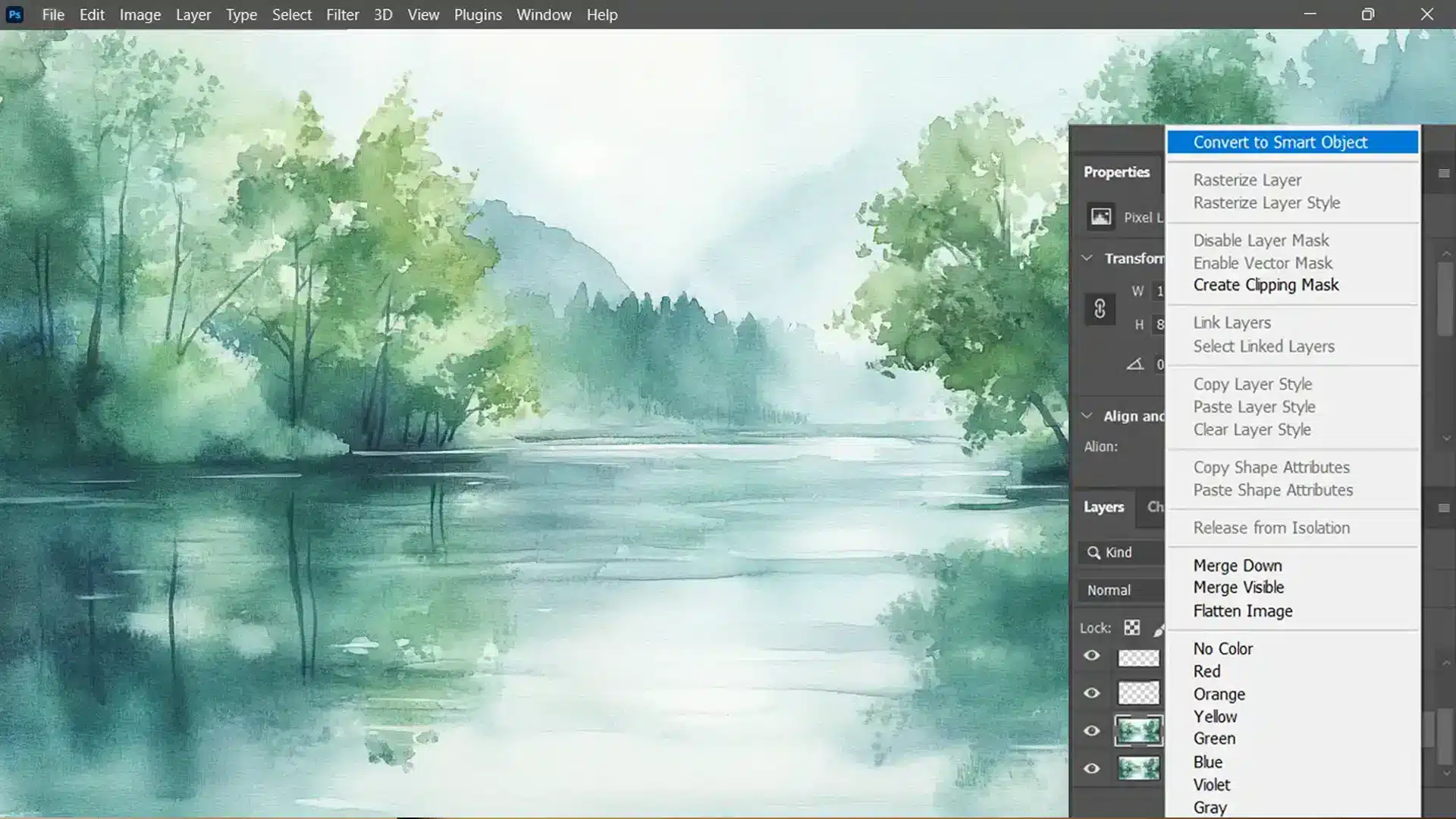This screenshot has width=1456, height=819.
Task: Click the Photoshop Ps logo icon
Action: tap(14, 14)
